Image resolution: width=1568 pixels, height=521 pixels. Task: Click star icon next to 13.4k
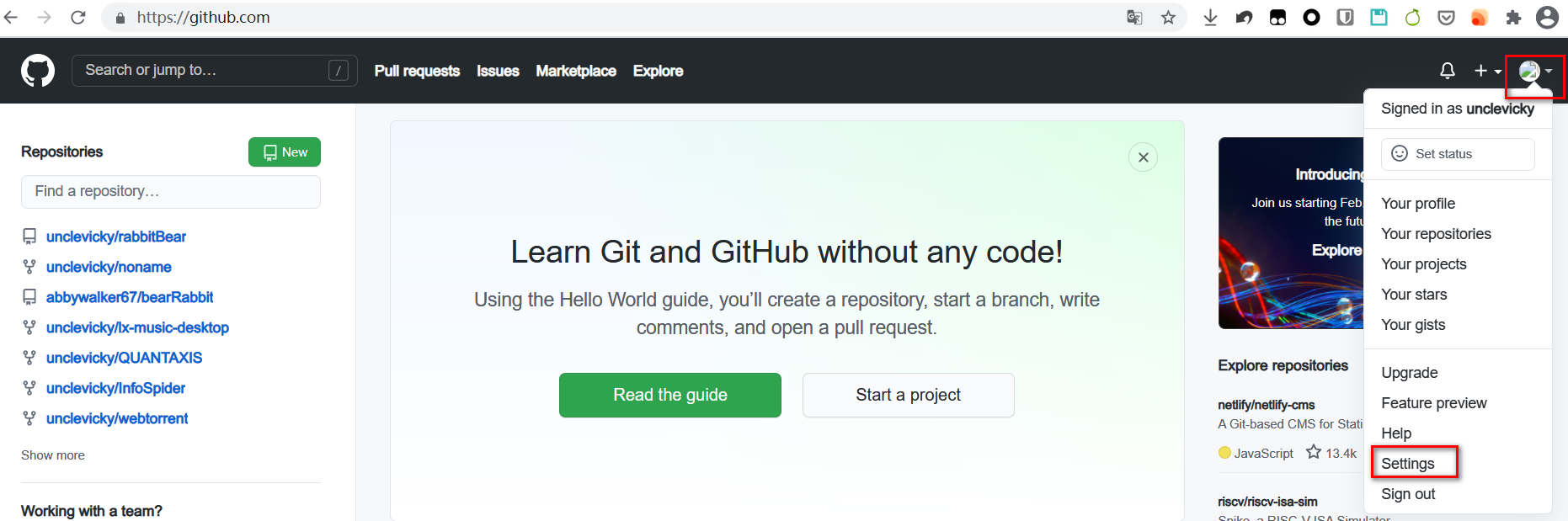tap(1313, 453)
